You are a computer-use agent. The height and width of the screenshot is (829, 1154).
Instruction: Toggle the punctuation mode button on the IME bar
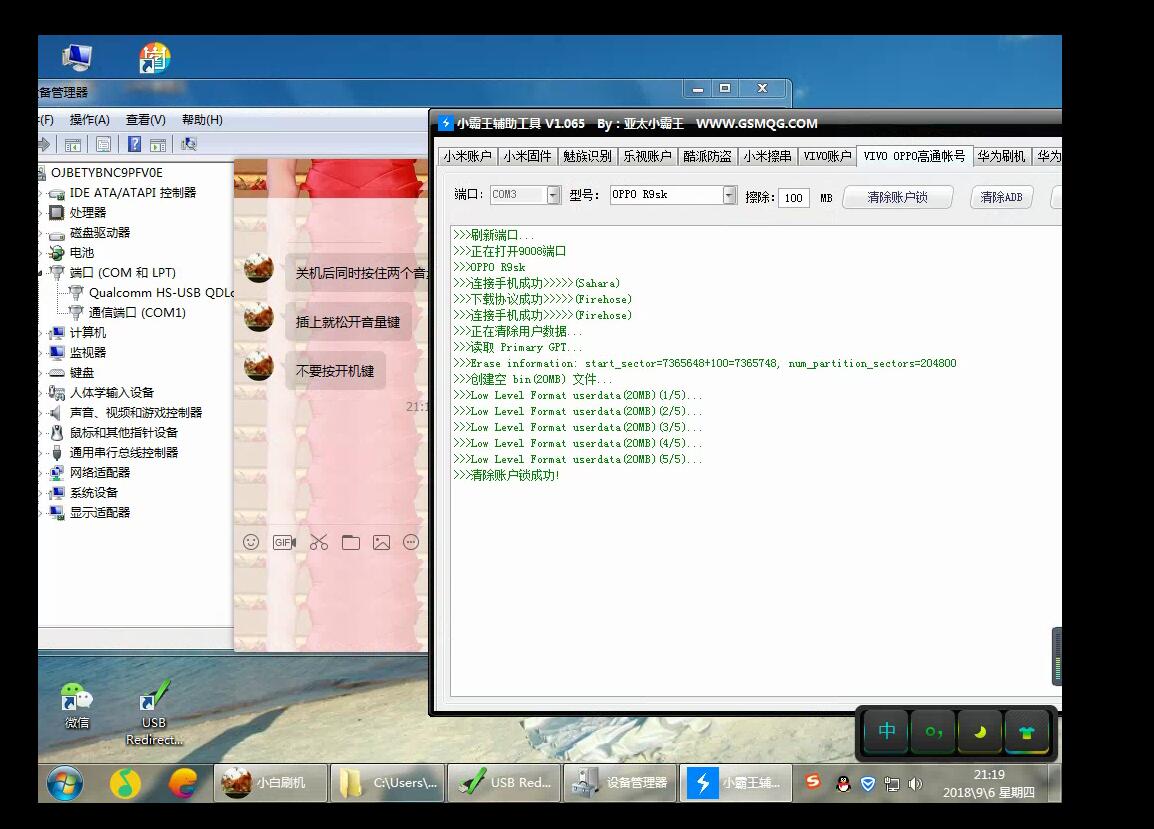933,731
